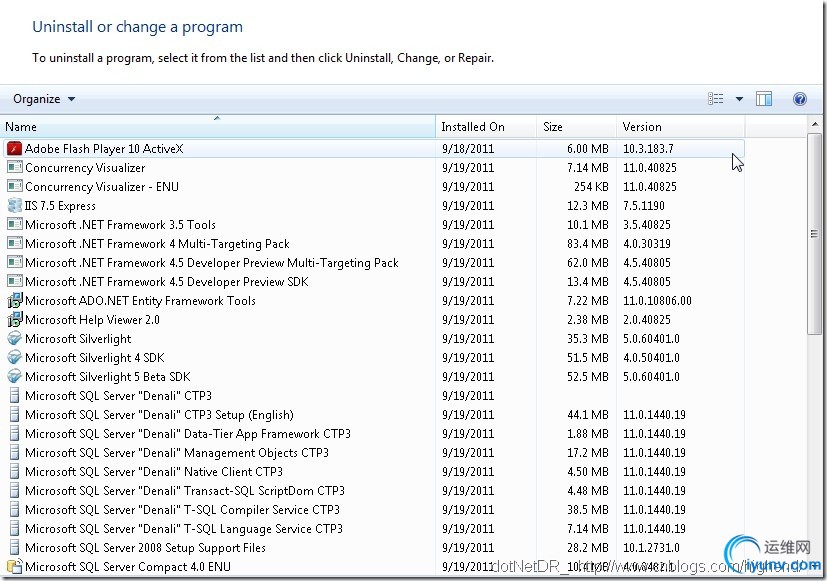Click the vertical scrollbar thumb
This screenshot has height=581, width=827.
pyautogui.click(x=815, y=234)
